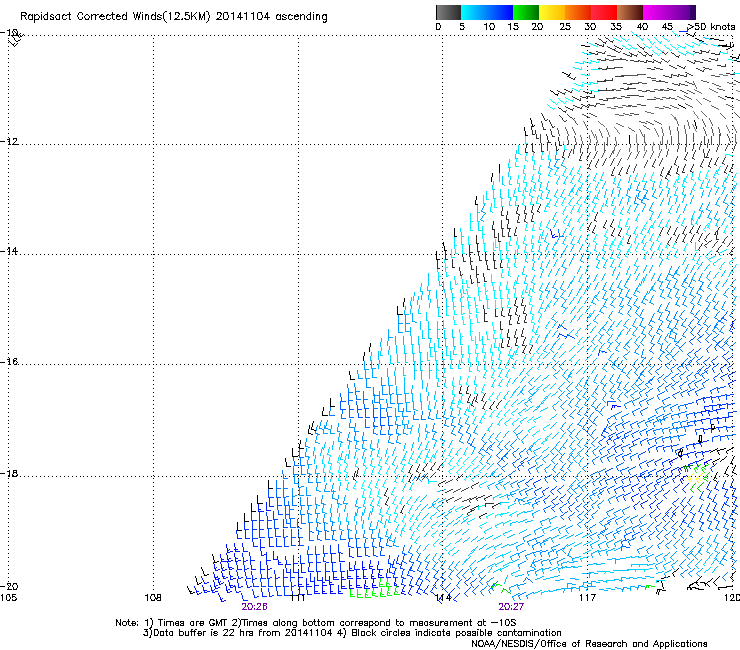
Task: Click the '-16' latitude axis label
Action: coord(9,362)
